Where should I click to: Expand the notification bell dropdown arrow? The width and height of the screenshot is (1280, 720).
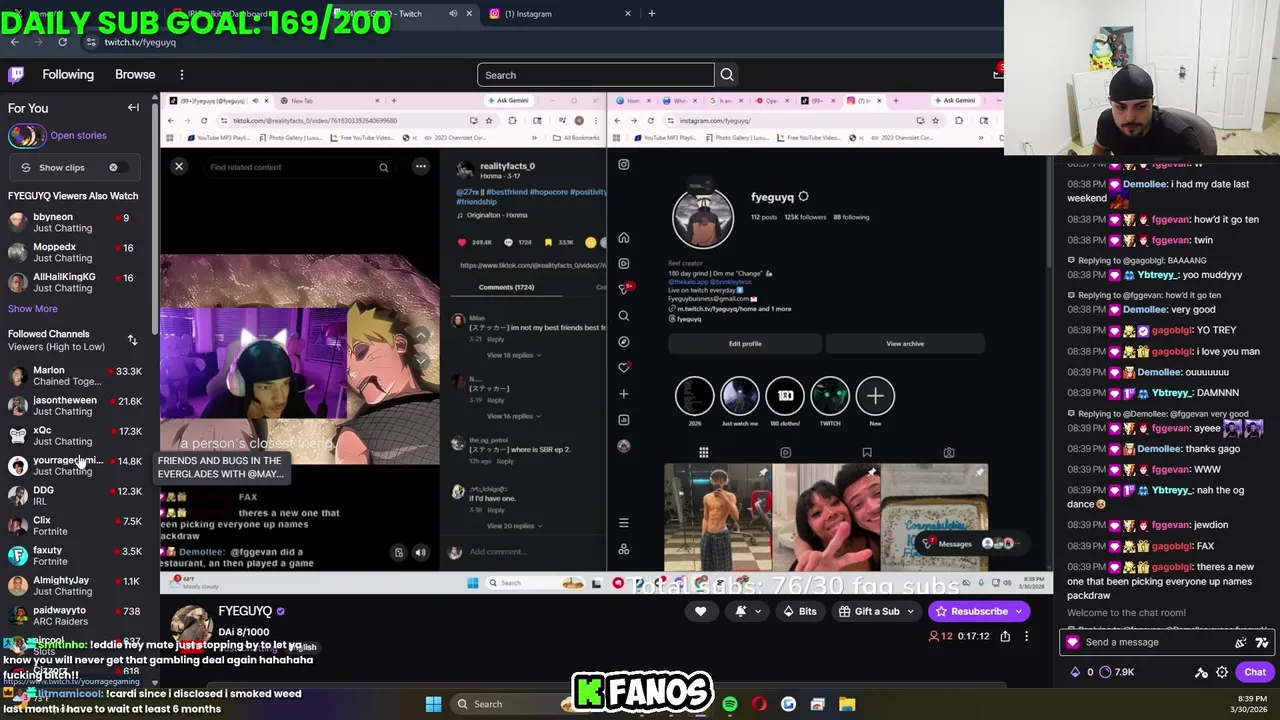(x=758, y=611)
